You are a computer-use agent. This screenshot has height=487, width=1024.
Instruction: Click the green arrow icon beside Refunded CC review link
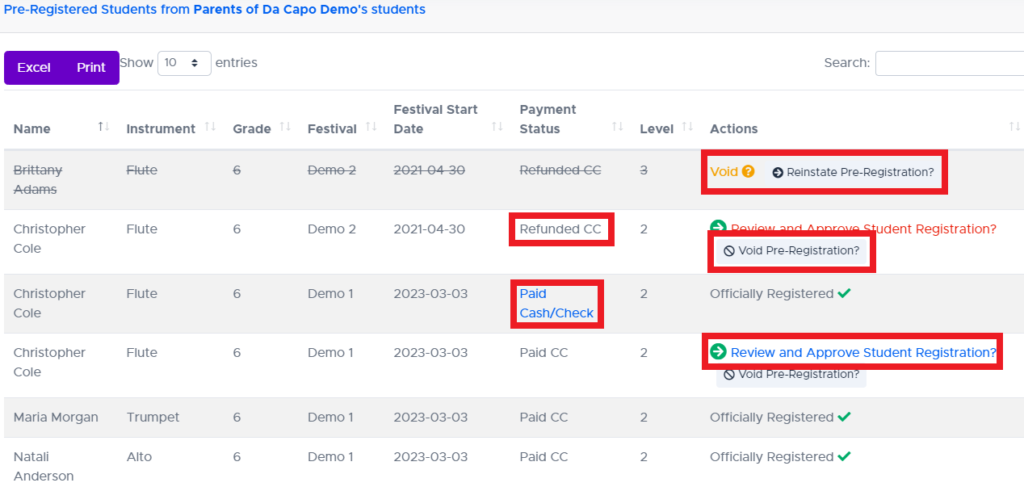click(718, 228)
